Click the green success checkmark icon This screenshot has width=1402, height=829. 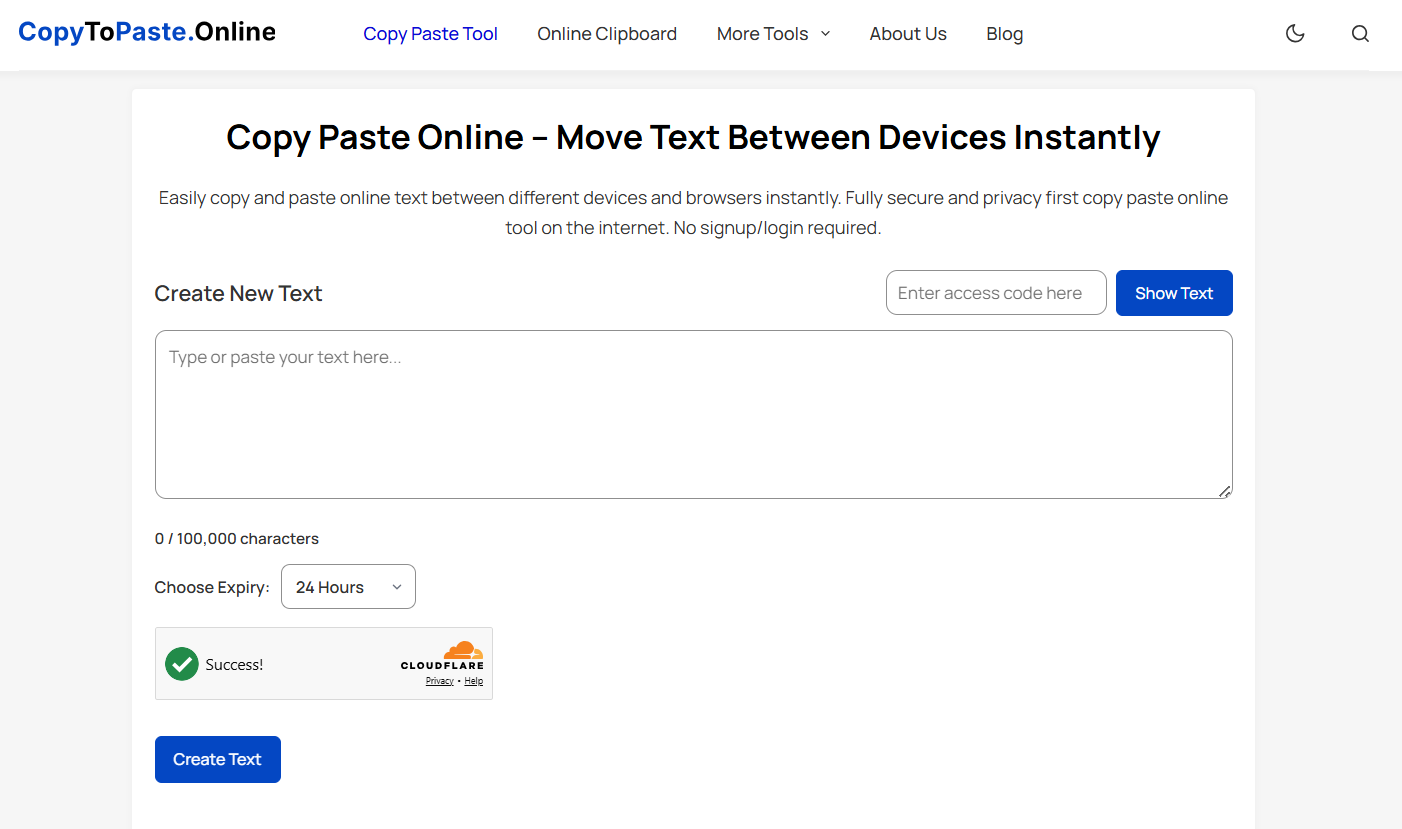point(182,664)
